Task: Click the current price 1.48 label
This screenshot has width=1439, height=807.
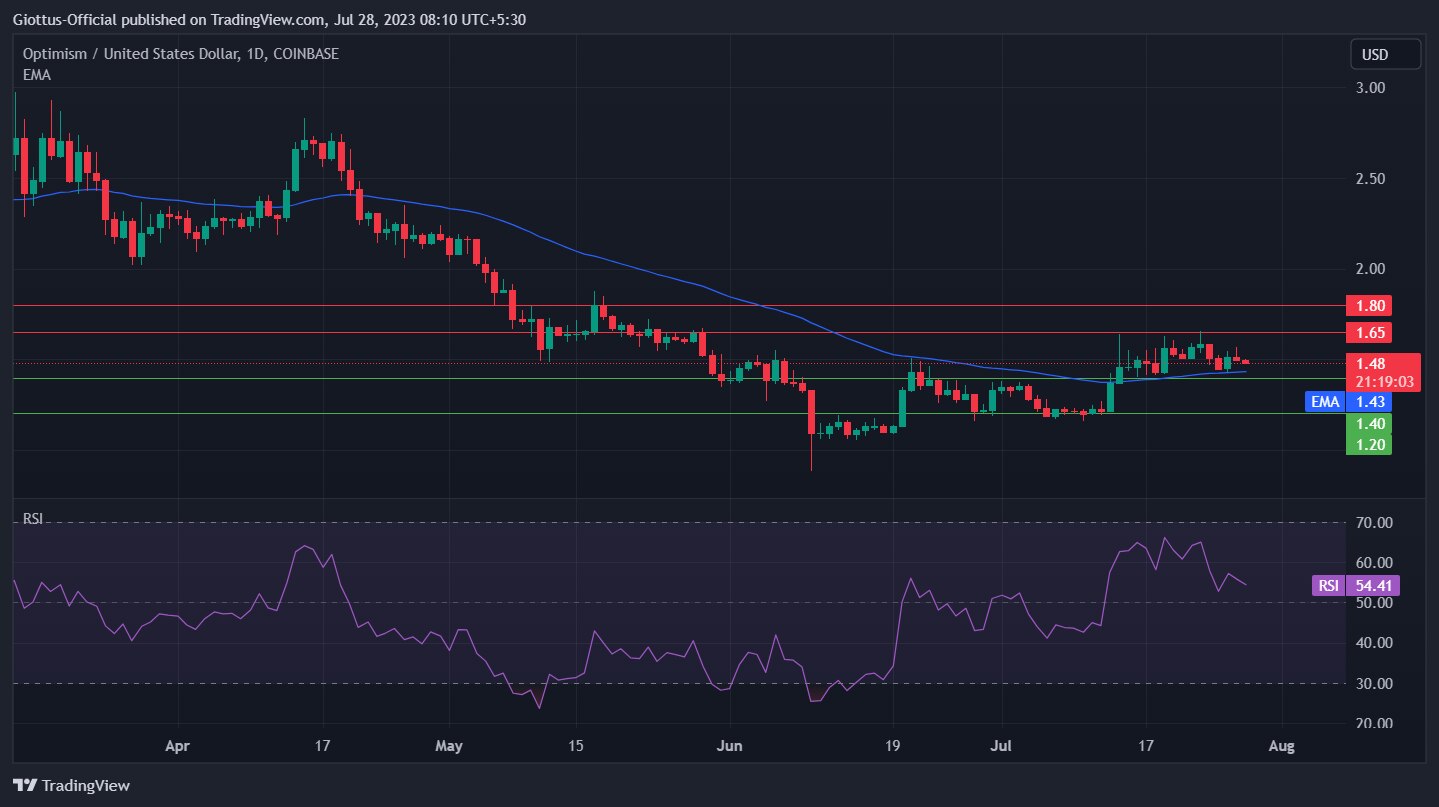Action: click(x=1368, y=363)
